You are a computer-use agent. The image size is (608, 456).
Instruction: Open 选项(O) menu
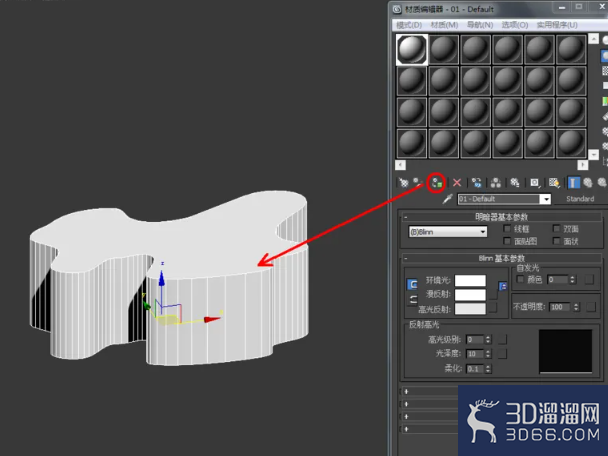[515, 25]
